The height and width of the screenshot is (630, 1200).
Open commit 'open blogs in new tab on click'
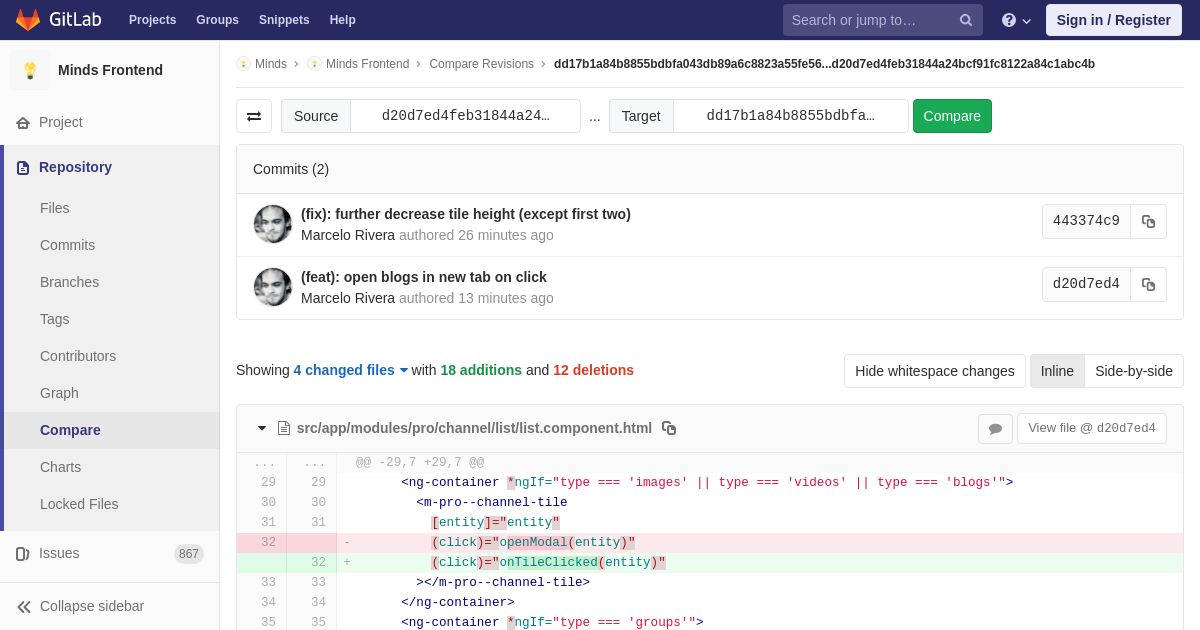coord(424,277)
